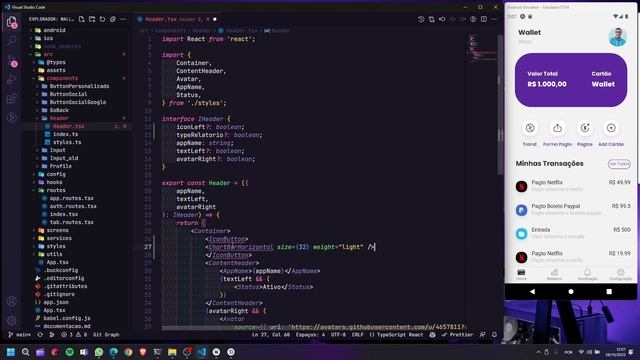Select Home tab in app bottom bar

(521, 275)
